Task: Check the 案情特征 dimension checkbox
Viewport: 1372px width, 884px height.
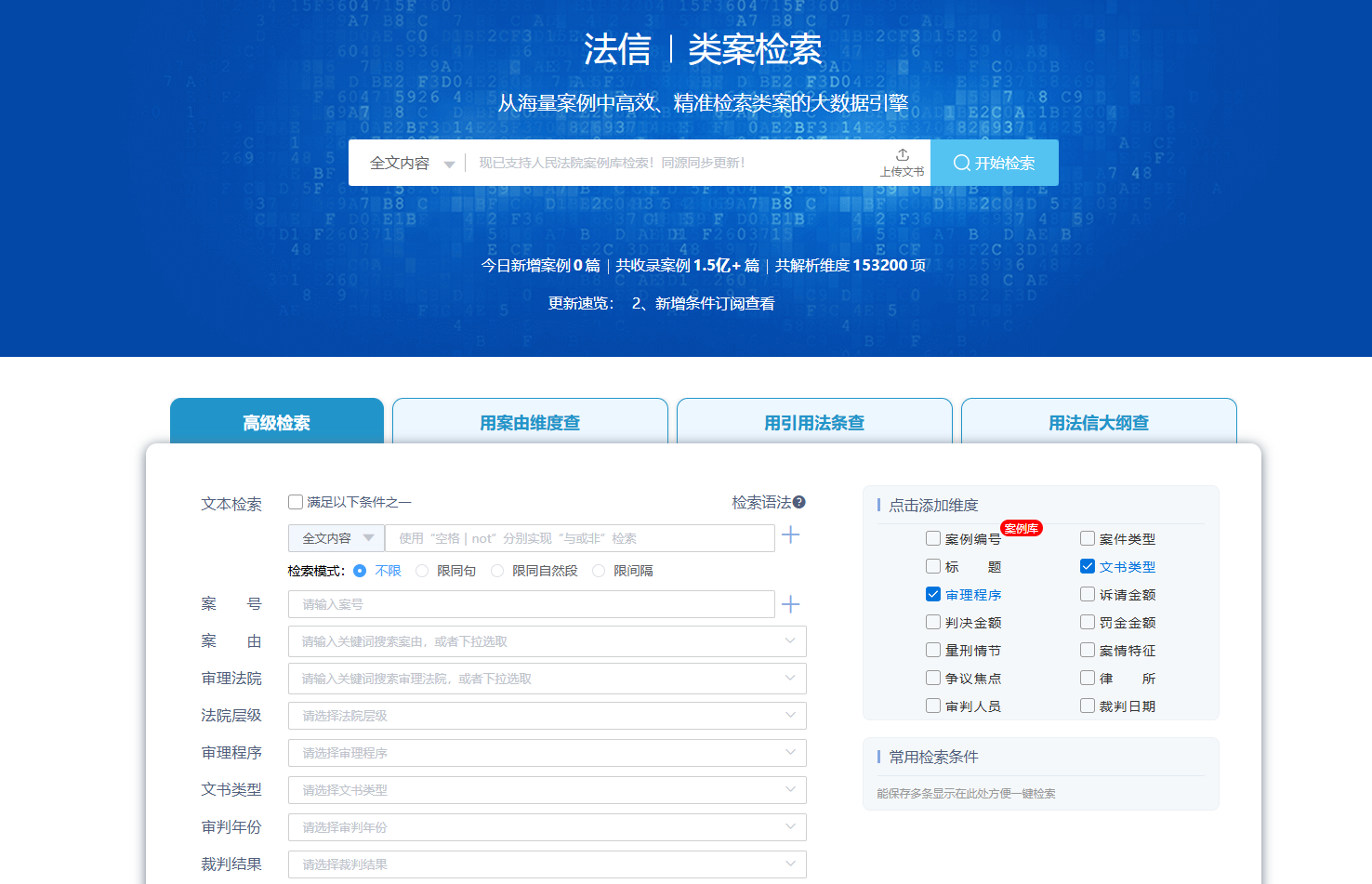Action: pyautogui.click(x=1088, y=650)
